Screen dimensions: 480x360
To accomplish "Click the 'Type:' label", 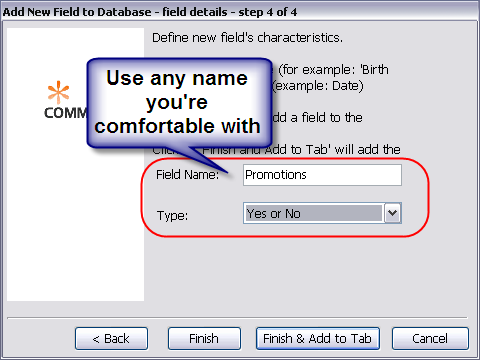I will [172, 215].
